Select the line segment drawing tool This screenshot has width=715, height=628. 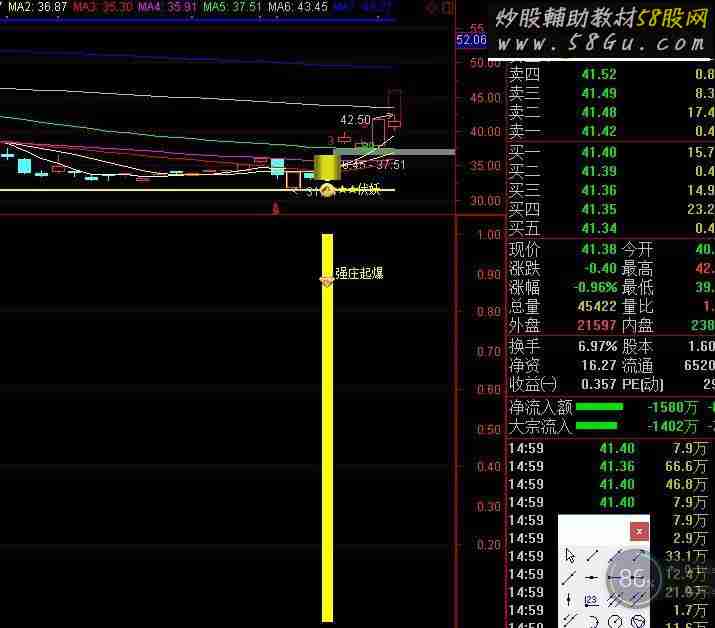point(592,555)
